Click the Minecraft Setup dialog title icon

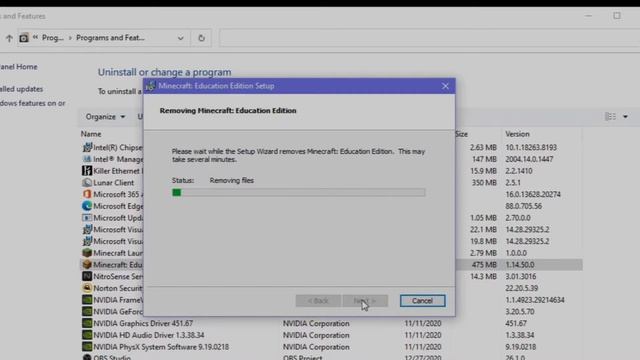(151, 86)
